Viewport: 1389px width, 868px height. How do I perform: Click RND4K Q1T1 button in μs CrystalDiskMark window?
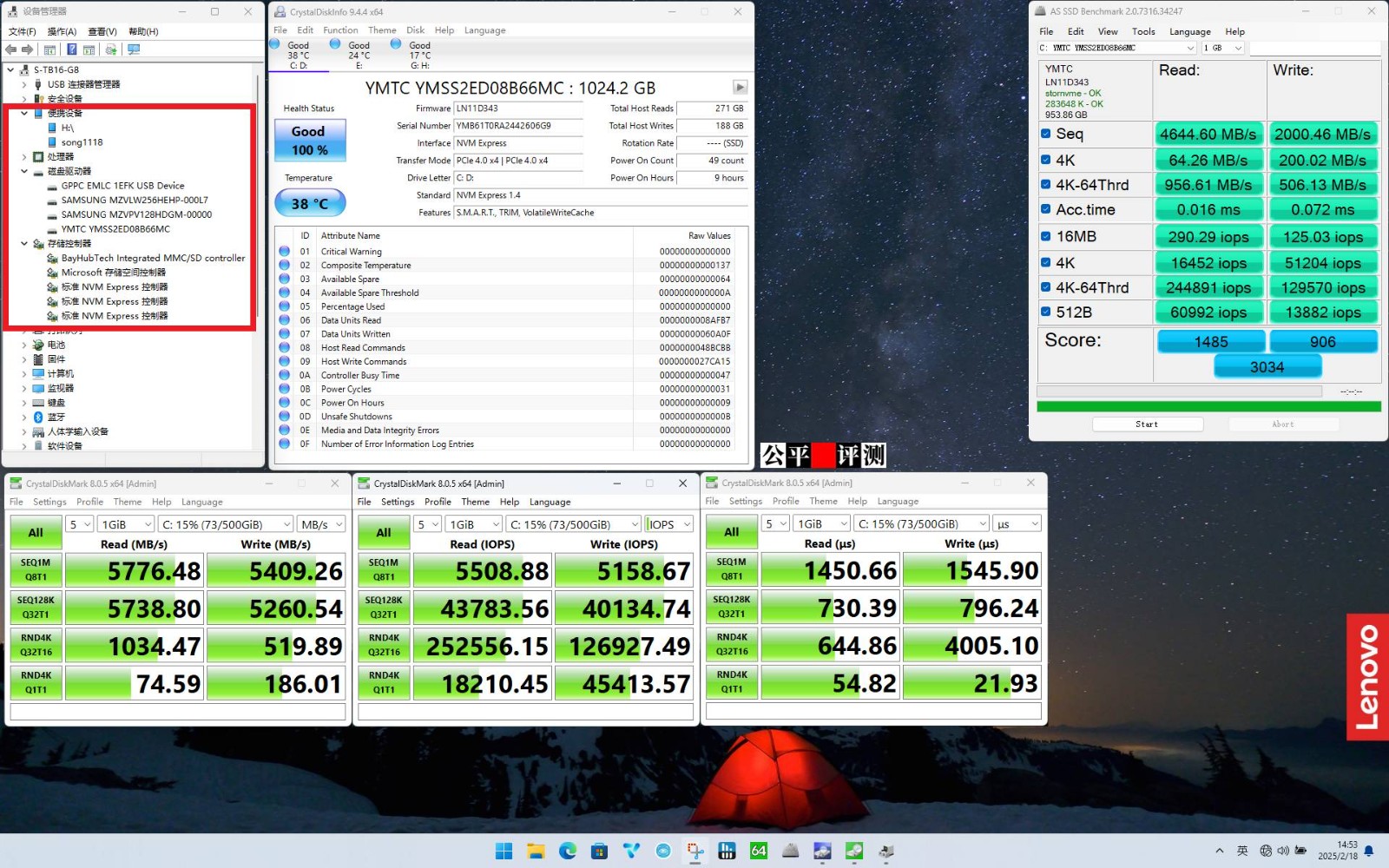click(x=732, y=681)
